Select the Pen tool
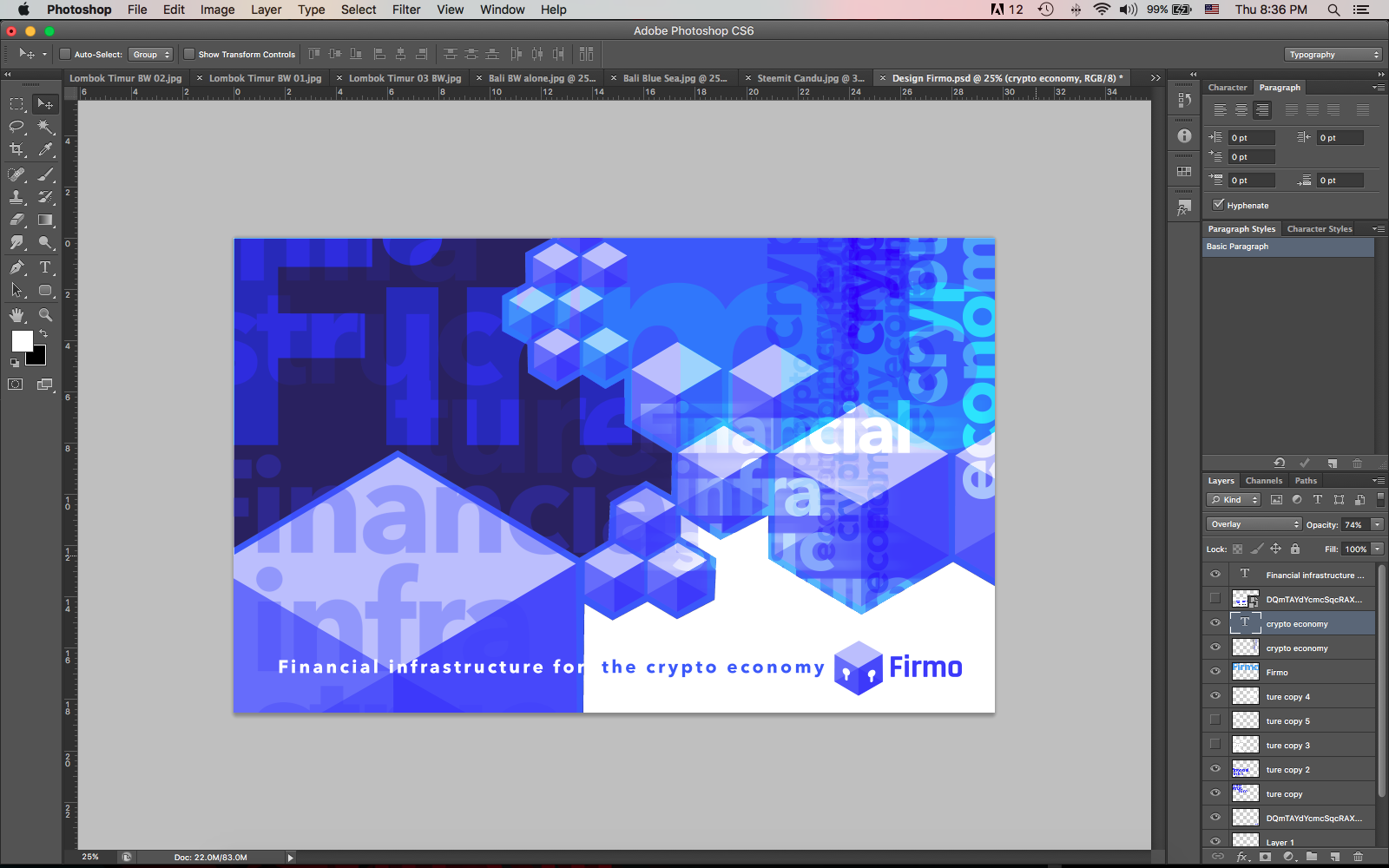 tap(16, 267)
